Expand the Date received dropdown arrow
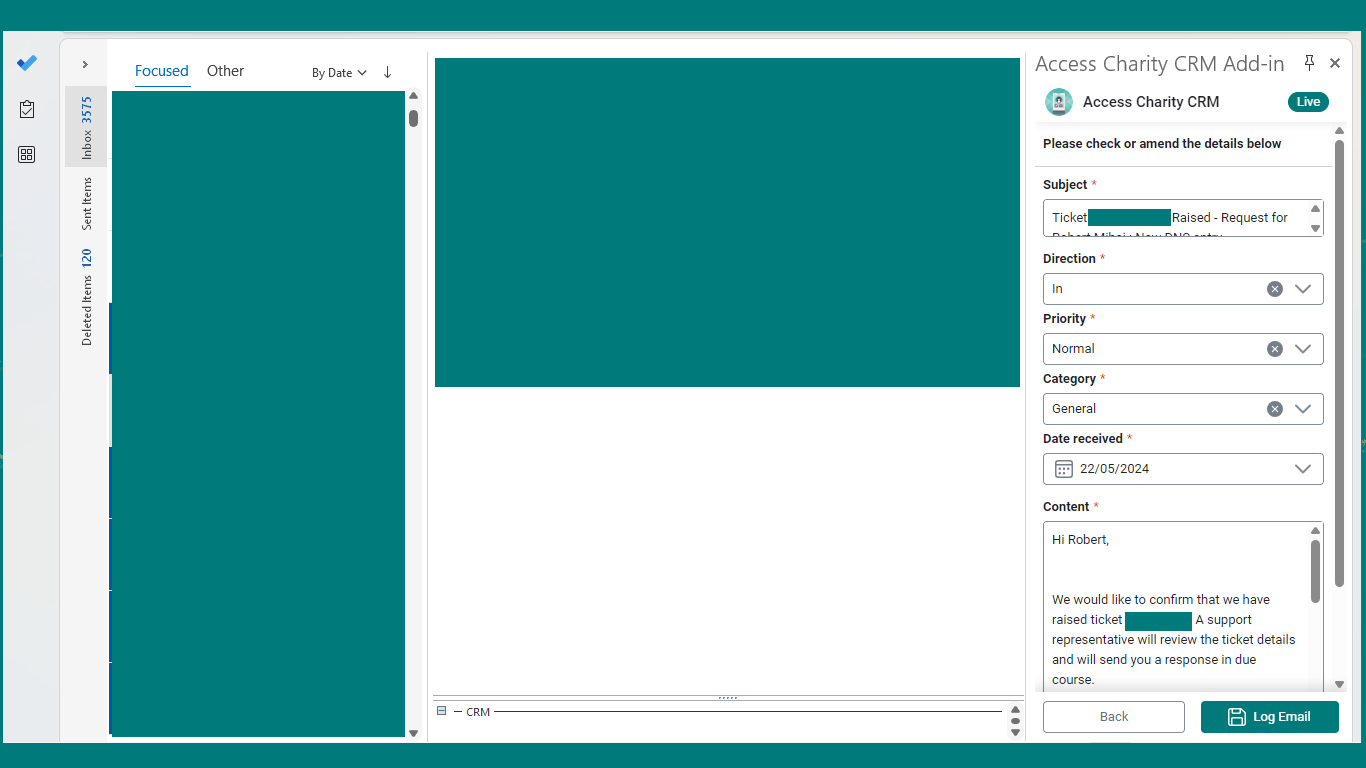The width and height of the screenshot is (1366, 768). tap(1303, 469)
